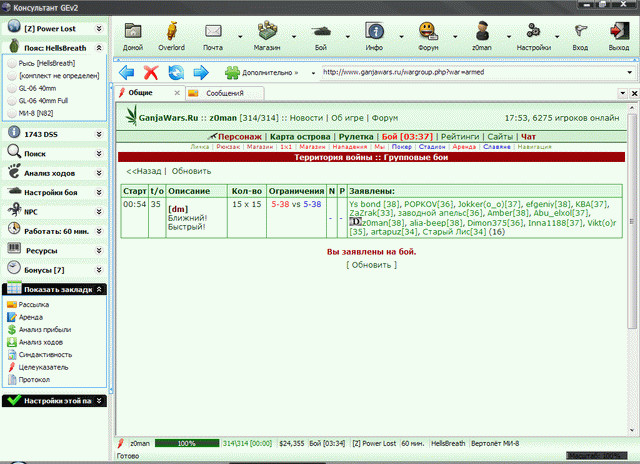The height and width of the screenshot is (464, 640).
Task: Open the Инфо information icon
Action: (374, 31)
